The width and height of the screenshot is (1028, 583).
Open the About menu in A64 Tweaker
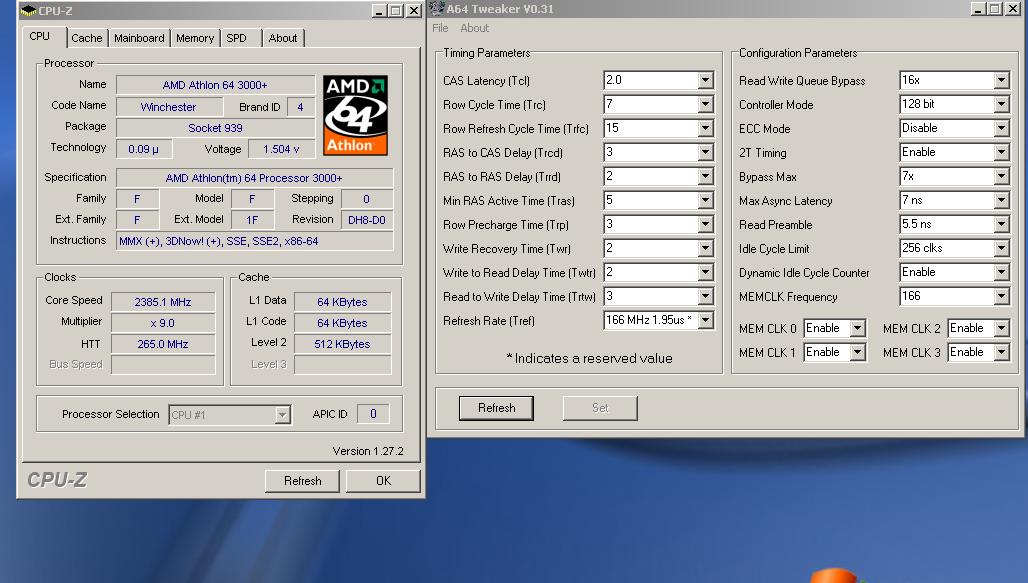[475, 28]
